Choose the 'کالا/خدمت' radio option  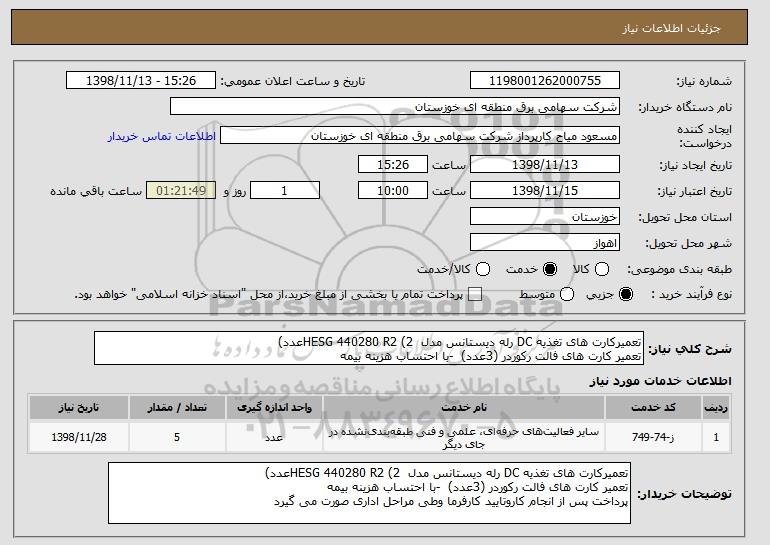(x=483, y=269)
